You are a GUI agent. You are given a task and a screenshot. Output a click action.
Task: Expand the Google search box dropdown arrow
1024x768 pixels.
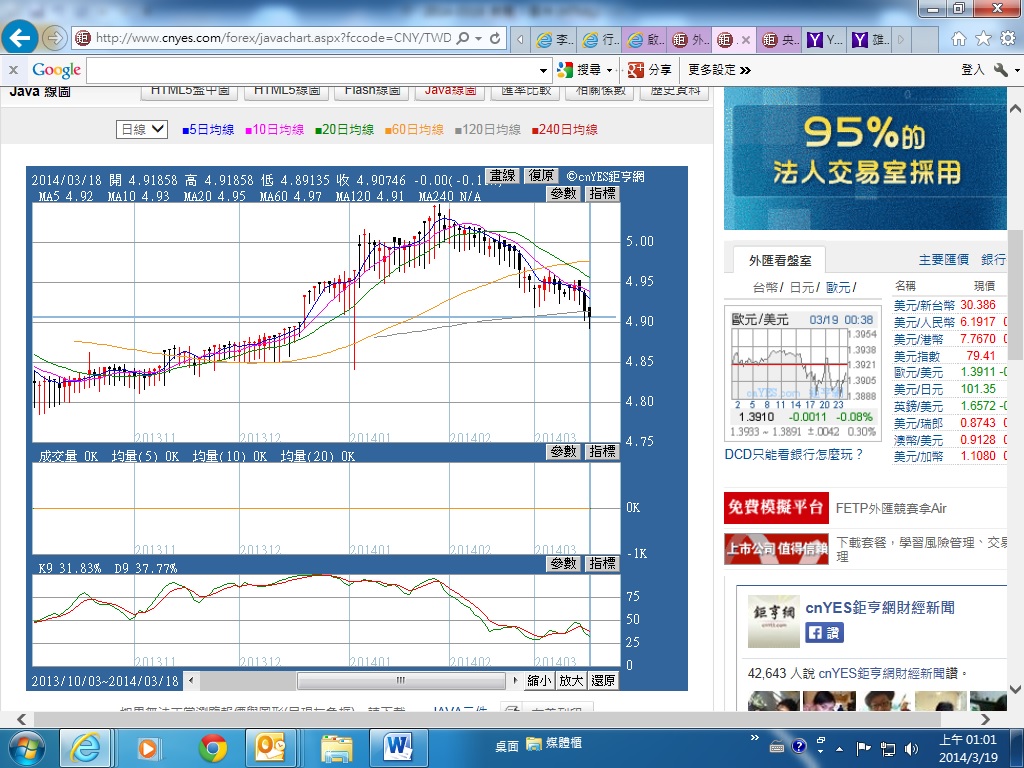[x=543, y=71]
